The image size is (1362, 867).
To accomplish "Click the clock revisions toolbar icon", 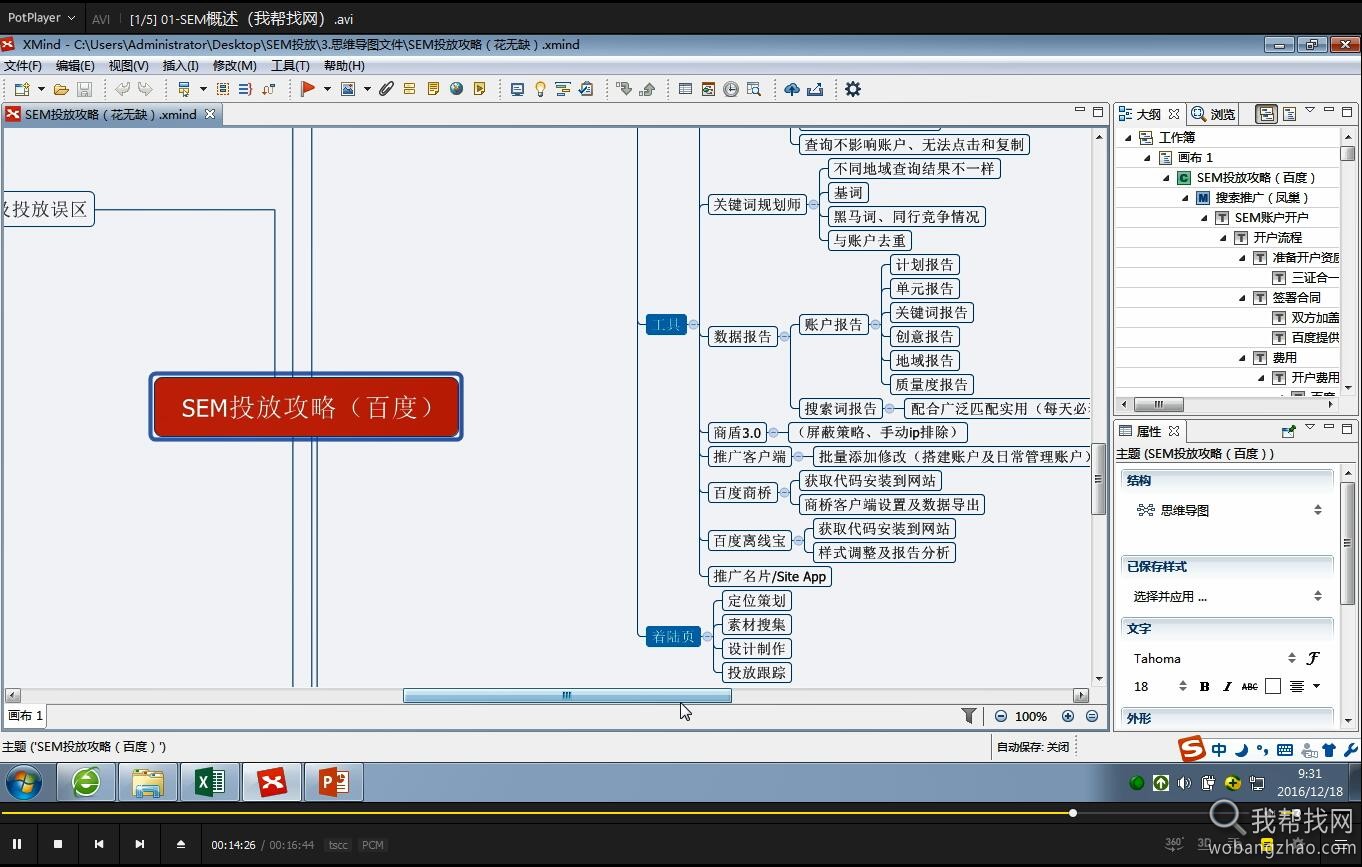I will coord(731,89).
